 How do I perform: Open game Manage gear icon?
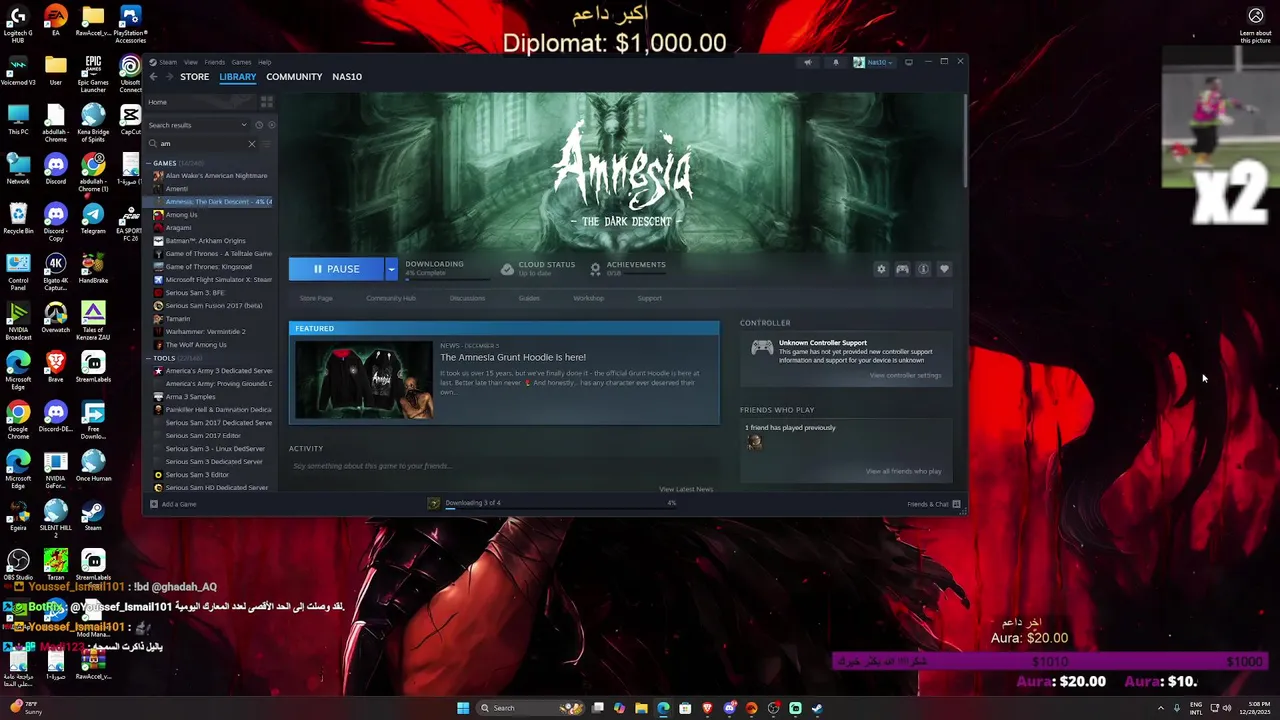coord(881,269)
